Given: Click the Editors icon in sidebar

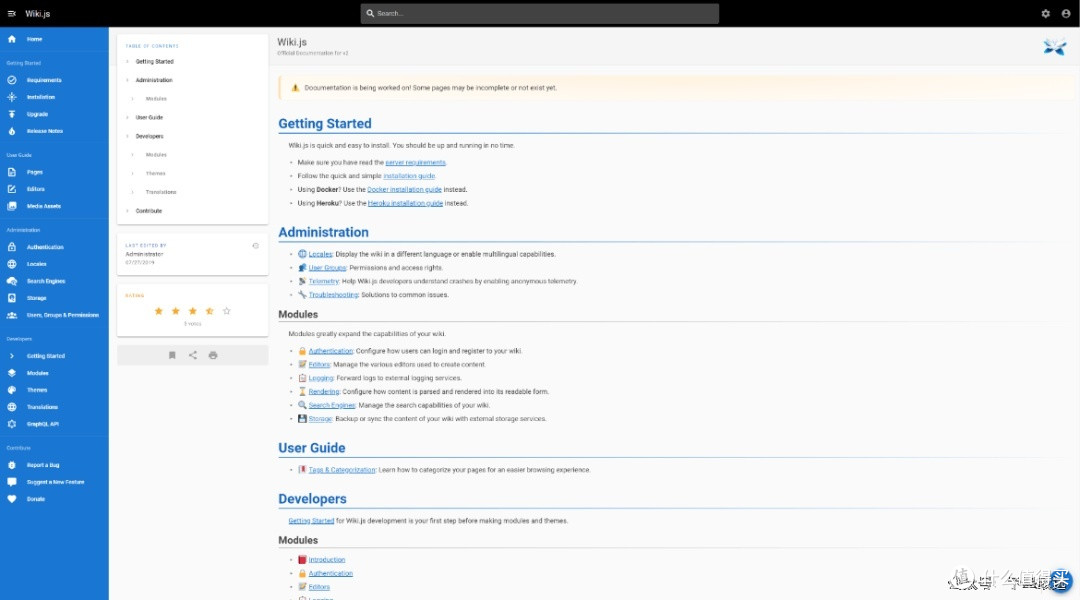Looking at the screenshot, I should tap(12, 189).
